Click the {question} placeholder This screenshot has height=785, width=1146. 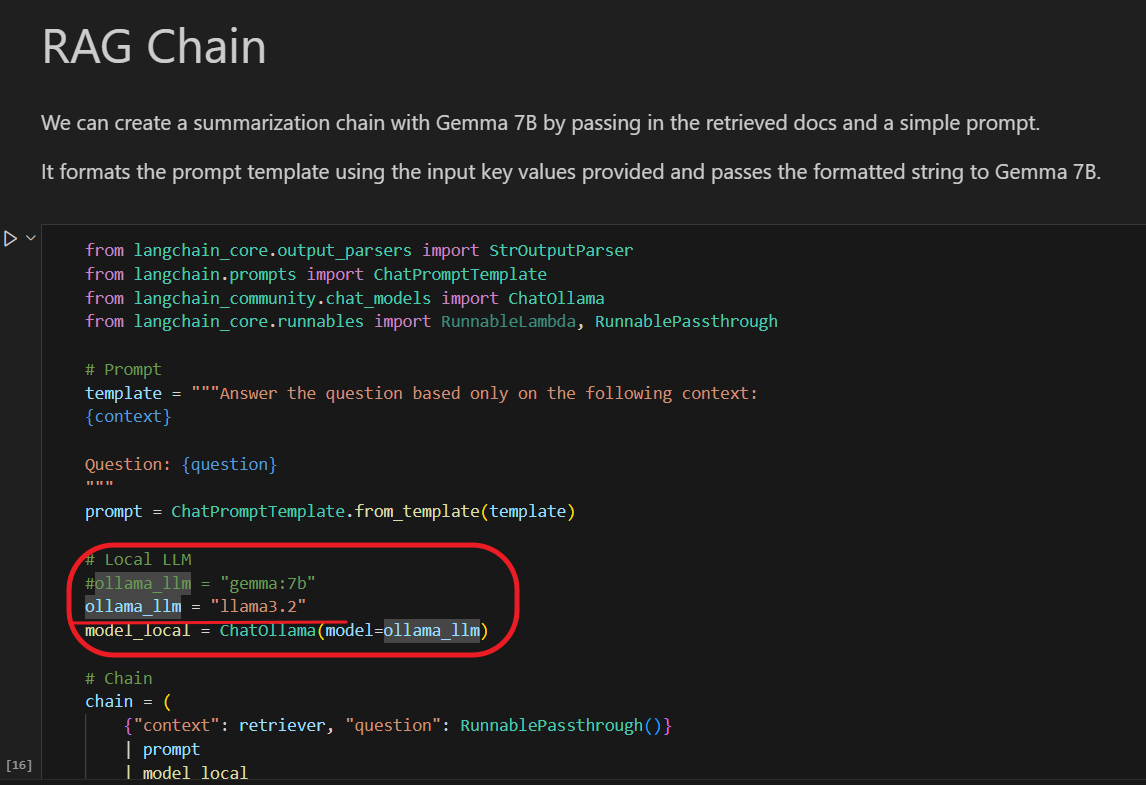click(229, 464)
